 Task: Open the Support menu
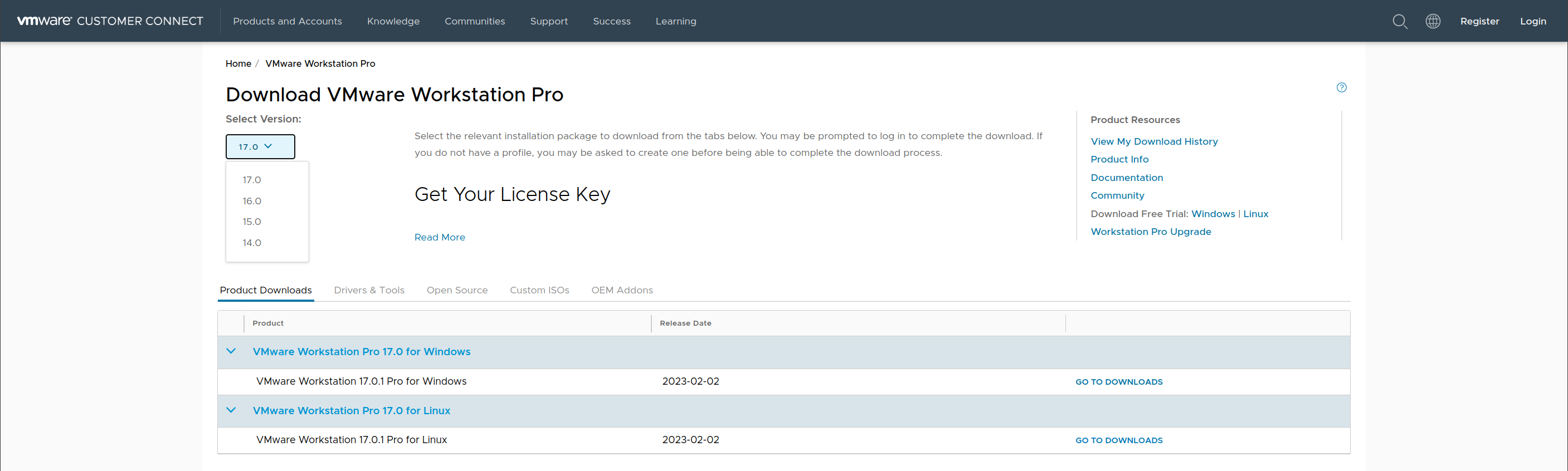click(549, 21)
